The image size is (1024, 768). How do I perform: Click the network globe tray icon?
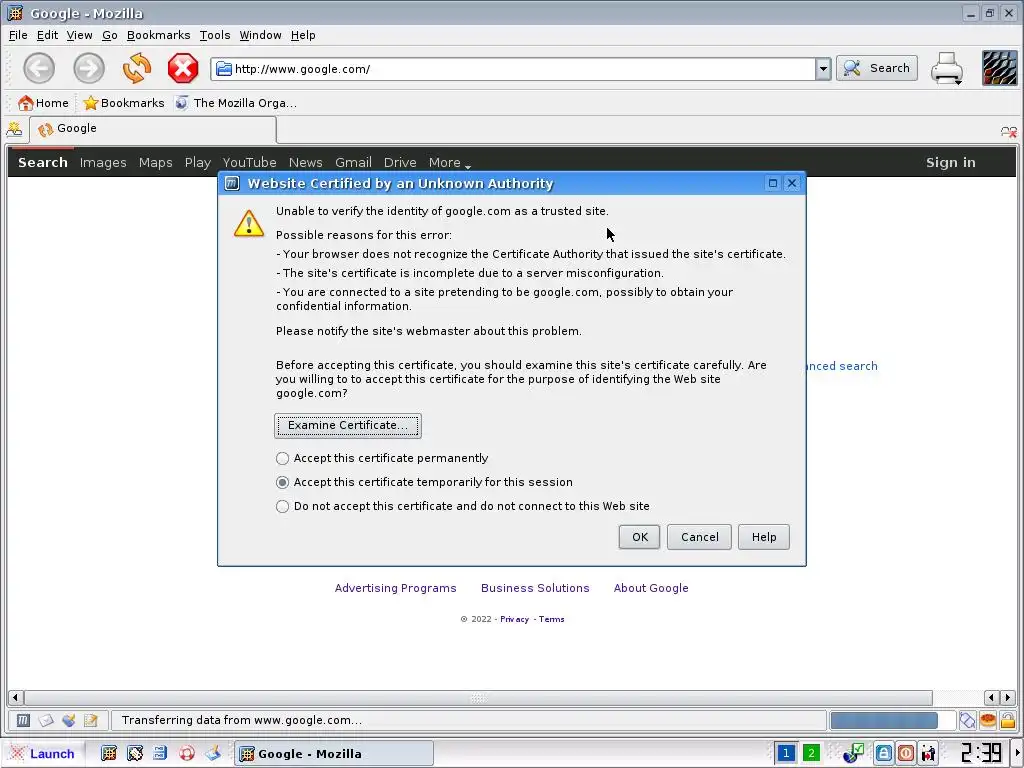[x=853, y=753]
